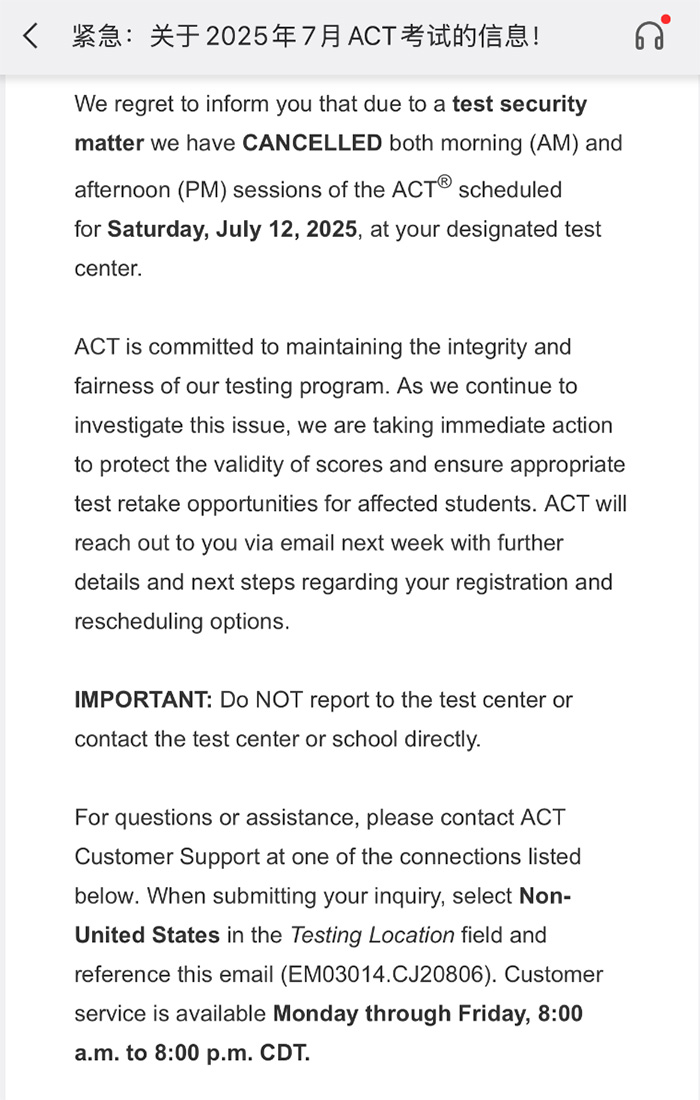
Task: Open customer service via headset icon
Action: click(x=649, y=37)
